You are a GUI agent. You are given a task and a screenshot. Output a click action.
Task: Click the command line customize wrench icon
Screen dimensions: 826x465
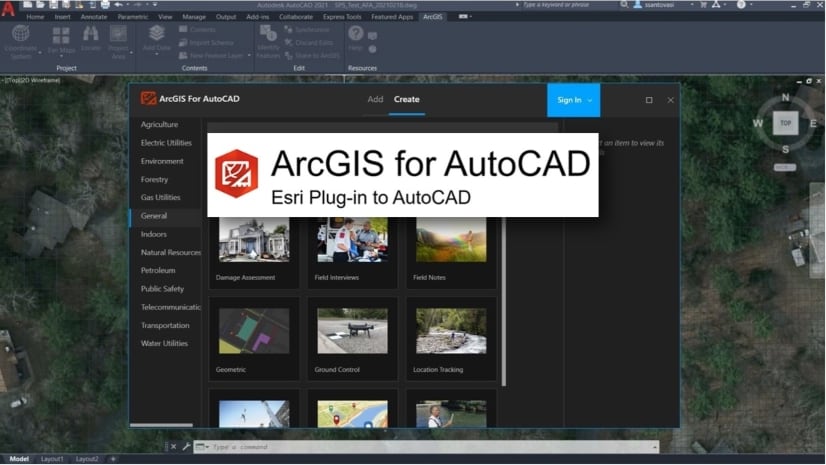[x=186, y=447]
